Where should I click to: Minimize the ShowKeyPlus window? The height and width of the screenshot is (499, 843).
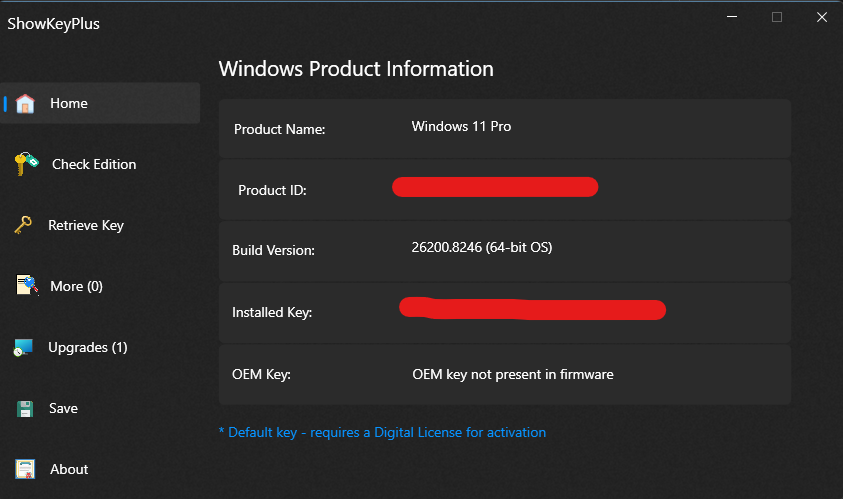732,17
